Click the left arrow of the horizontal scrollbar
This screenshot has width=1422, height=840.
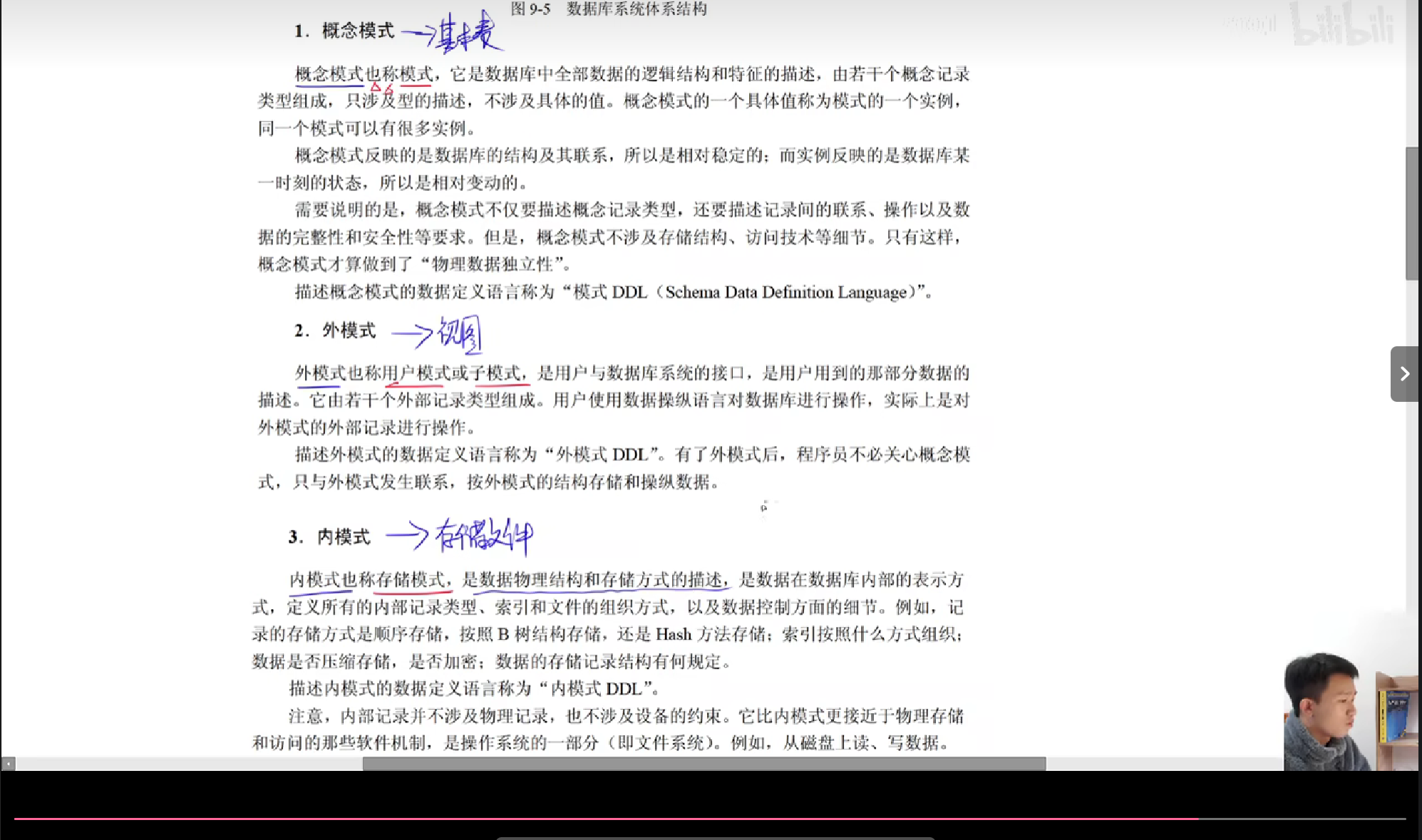8,764
